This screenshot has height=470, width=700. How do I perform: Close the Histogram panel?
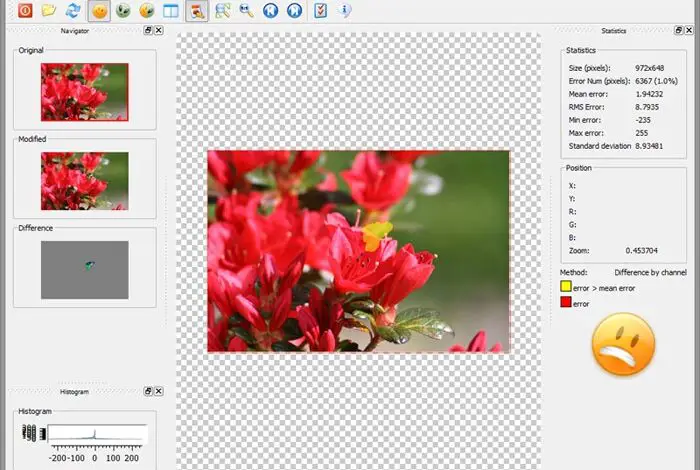(x=158, y=391)
